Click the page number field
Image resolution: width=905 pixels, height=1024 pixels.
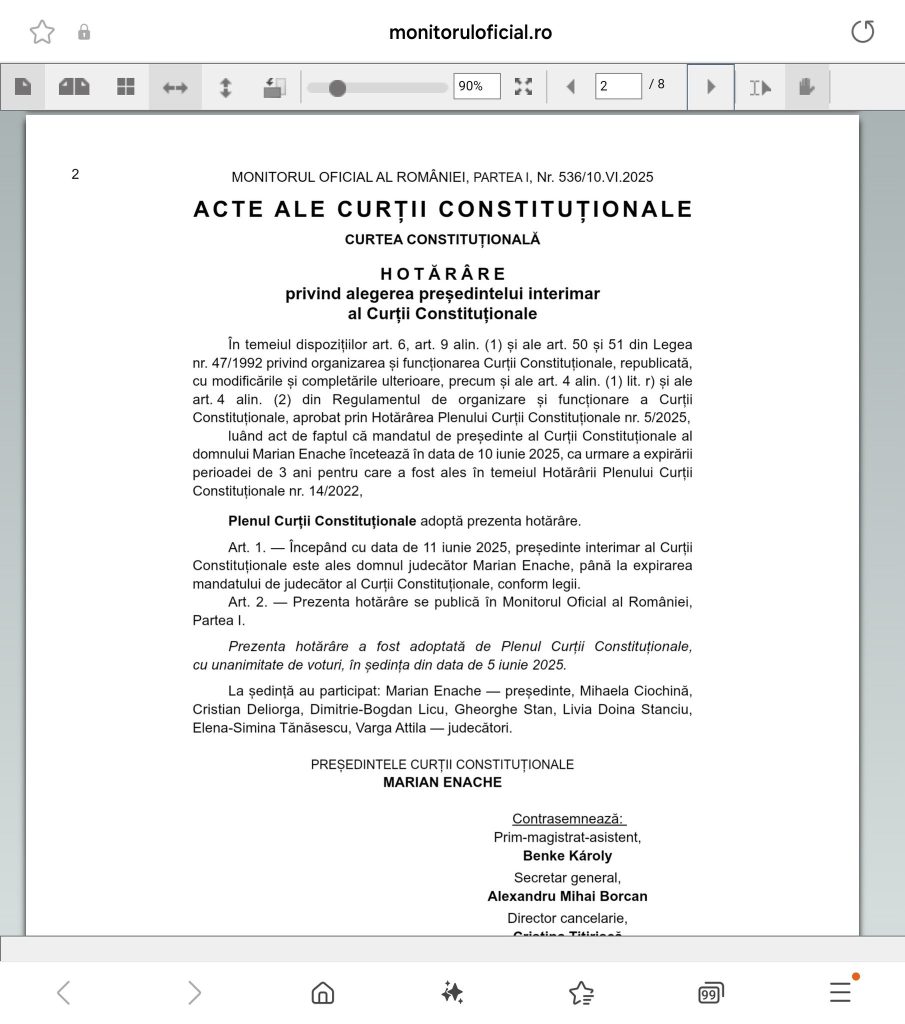click(617, 86)
